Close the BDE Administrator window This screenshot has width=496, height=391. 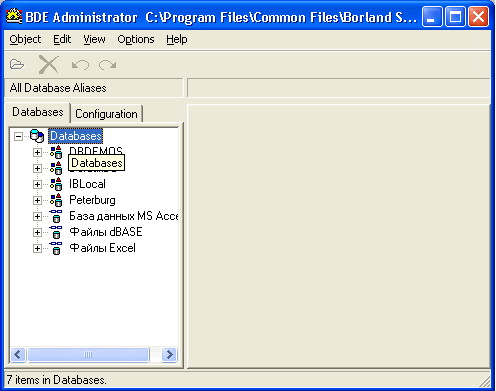pos(479,17)
